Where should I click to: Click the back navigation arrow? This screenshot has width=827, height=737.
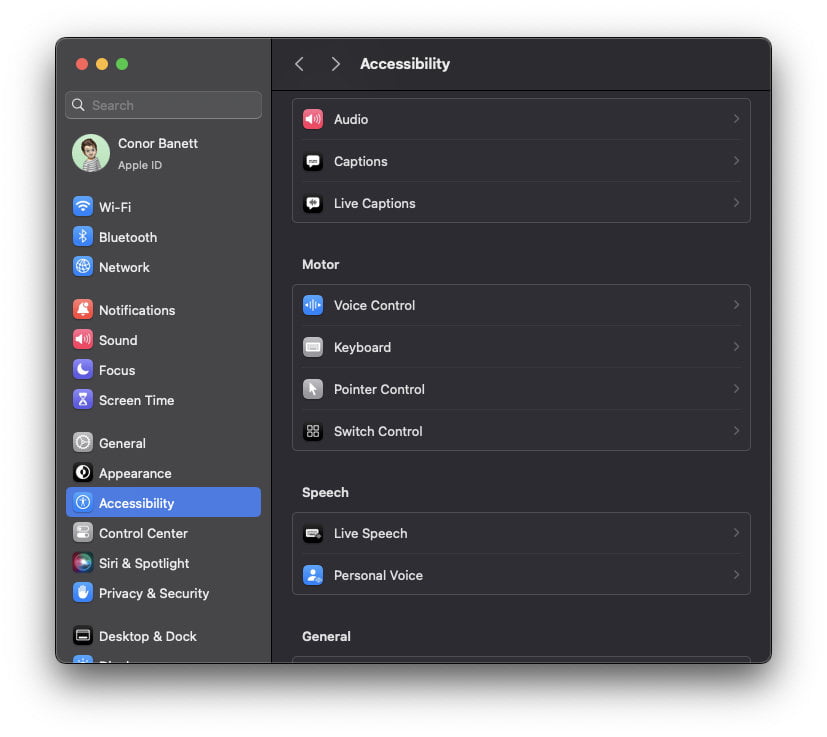click(299, 63)
